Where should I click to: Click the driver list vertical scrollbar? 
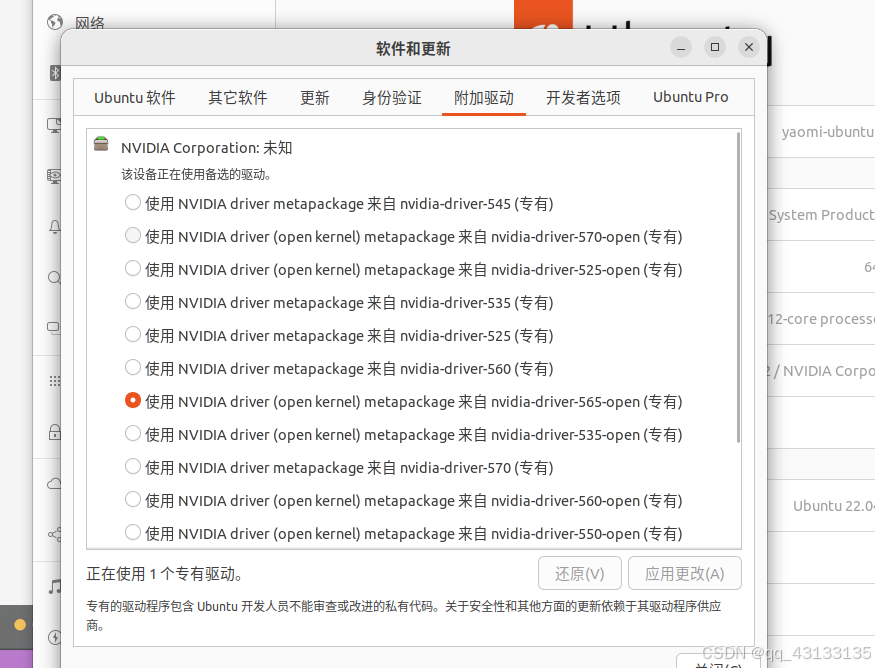click(x=738, y=287)
